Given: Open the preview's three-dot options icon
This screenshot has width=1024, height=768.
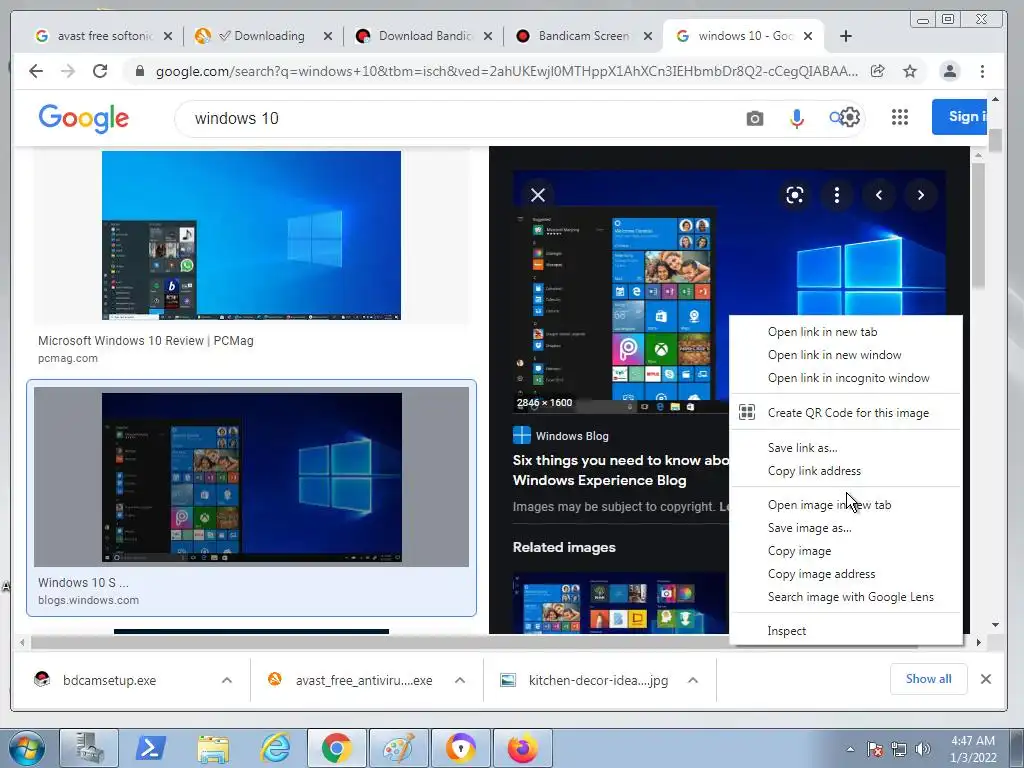Looking at the screenshot, I should point(837,195).
